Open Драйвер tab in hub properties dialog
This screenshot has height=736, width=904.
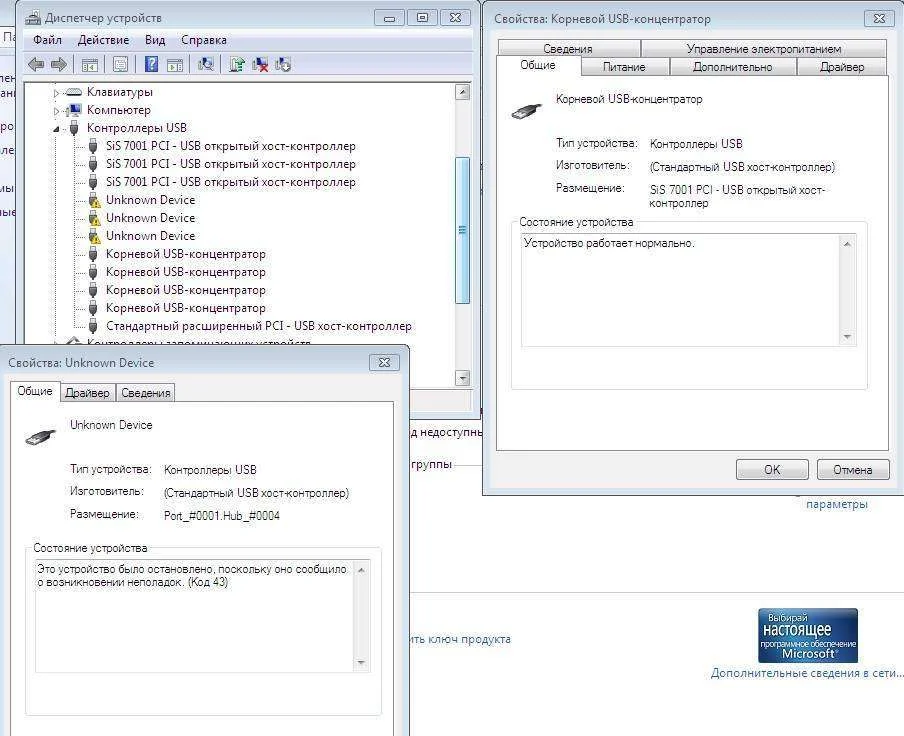tap(842, 67)
